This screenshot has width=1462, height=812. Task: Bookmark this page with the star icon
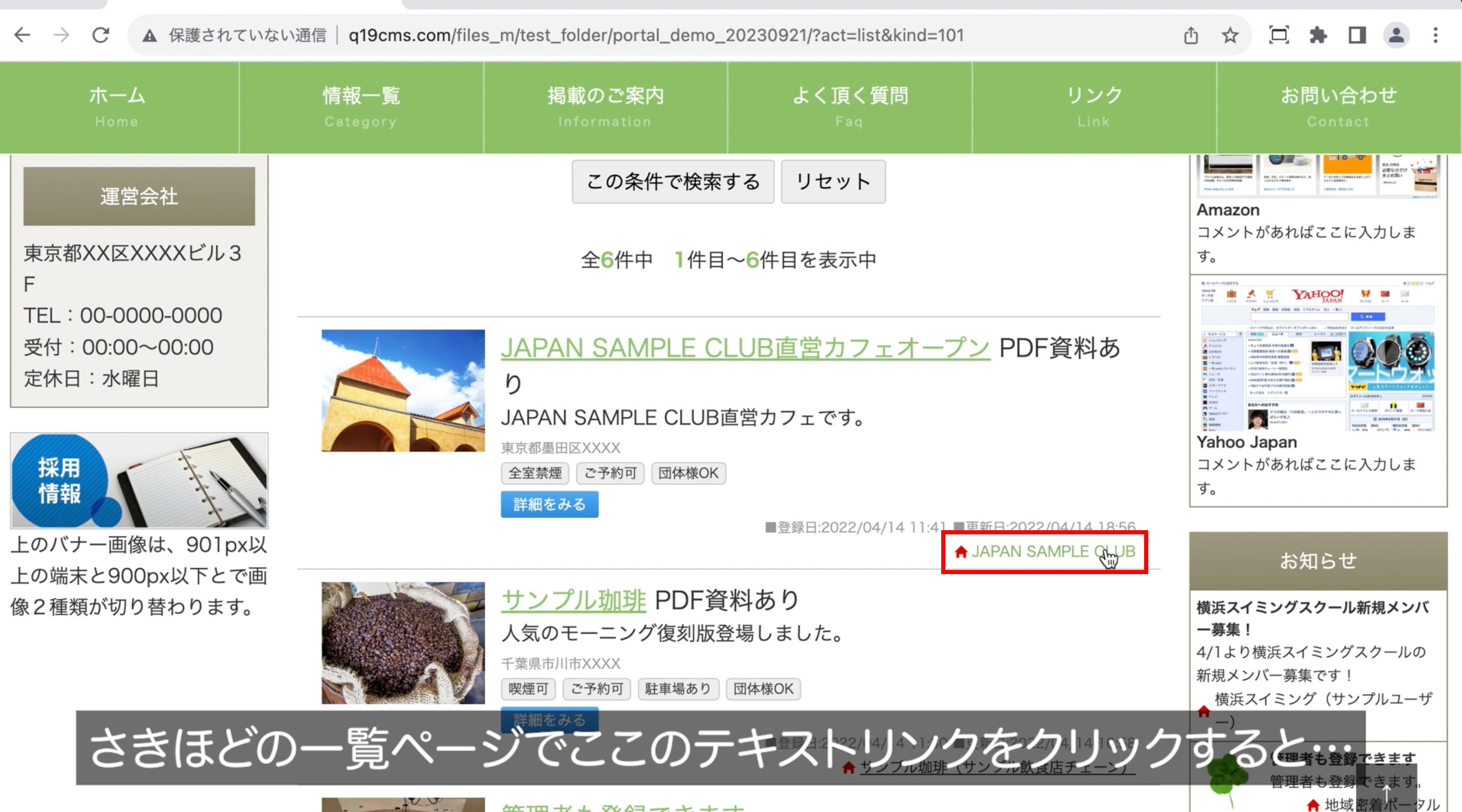point(1229,35)
